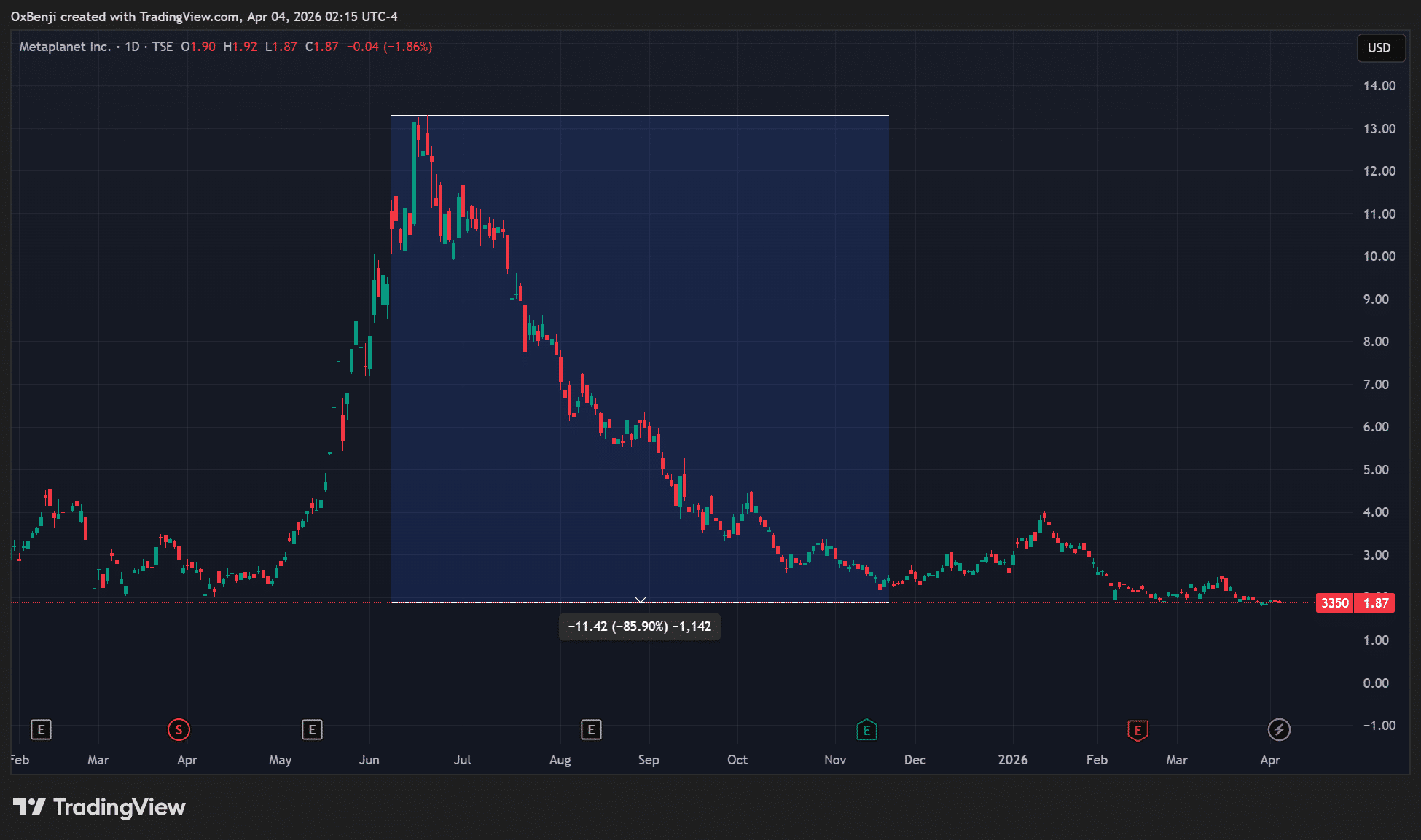
Task: Click the earnings E marker near August
Action: point(591,729)
